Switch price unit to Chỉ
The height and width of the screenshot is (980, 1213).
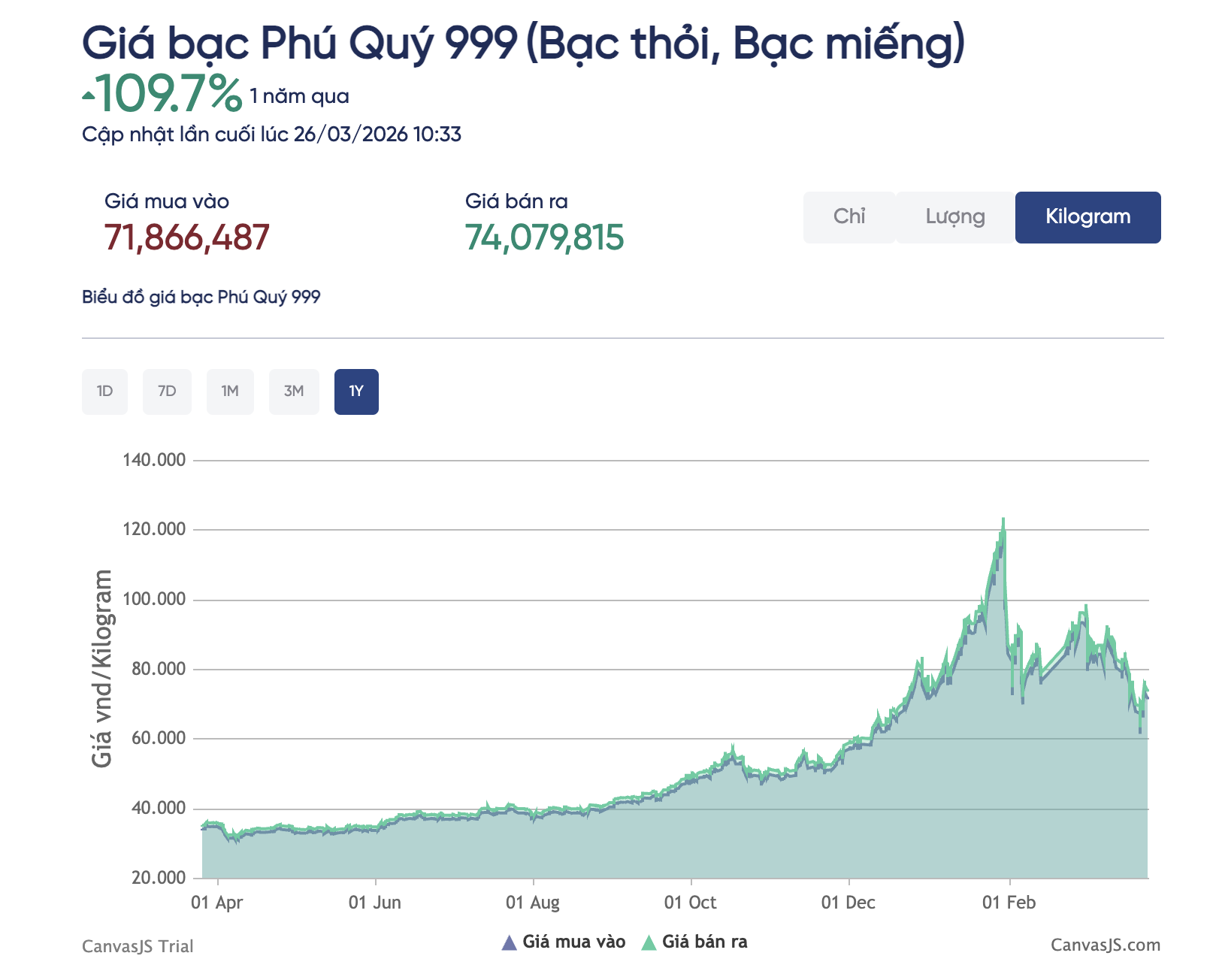tap(849, 217)
